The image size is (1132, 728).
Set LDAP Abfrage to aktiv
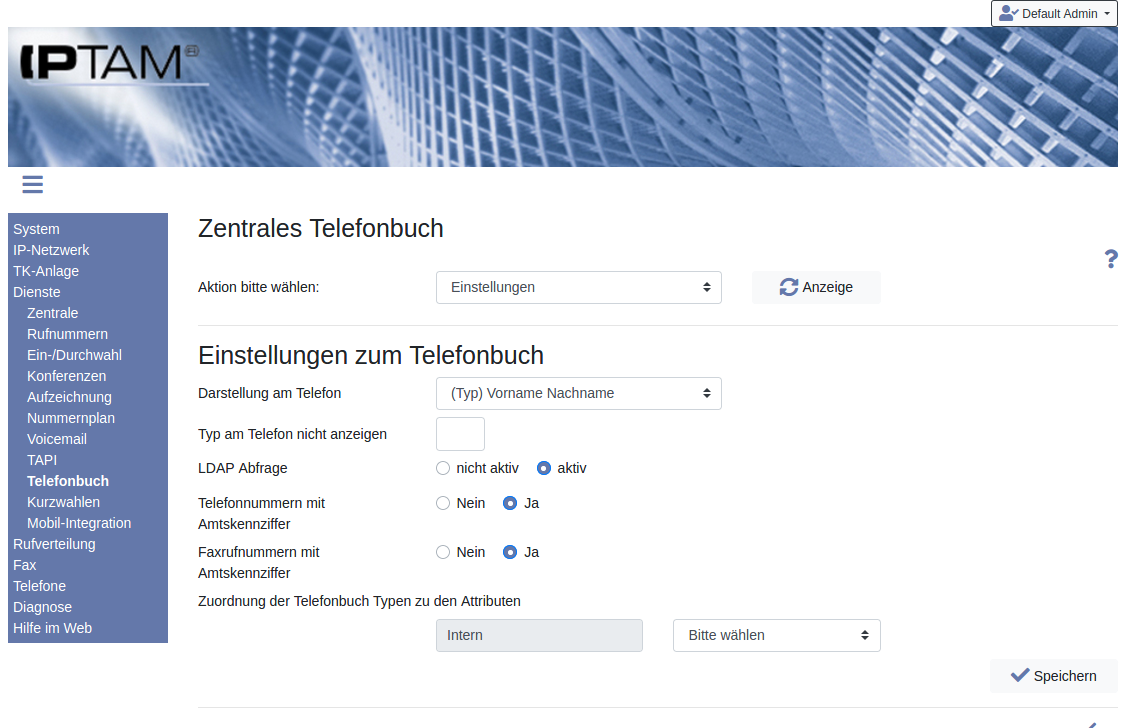point(544,468)
